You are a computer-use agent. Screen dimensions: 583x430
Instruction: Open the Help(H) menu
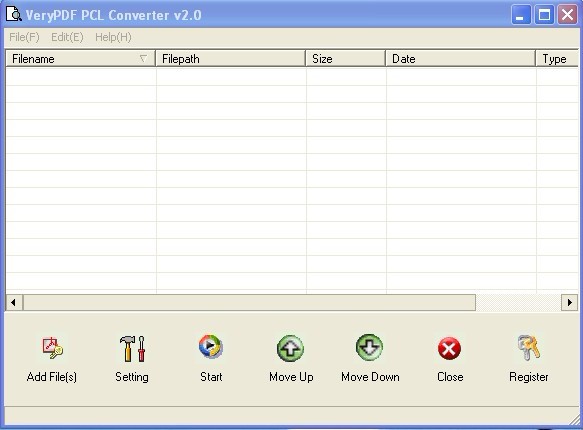pyautogui.click(x=113, y=37)
